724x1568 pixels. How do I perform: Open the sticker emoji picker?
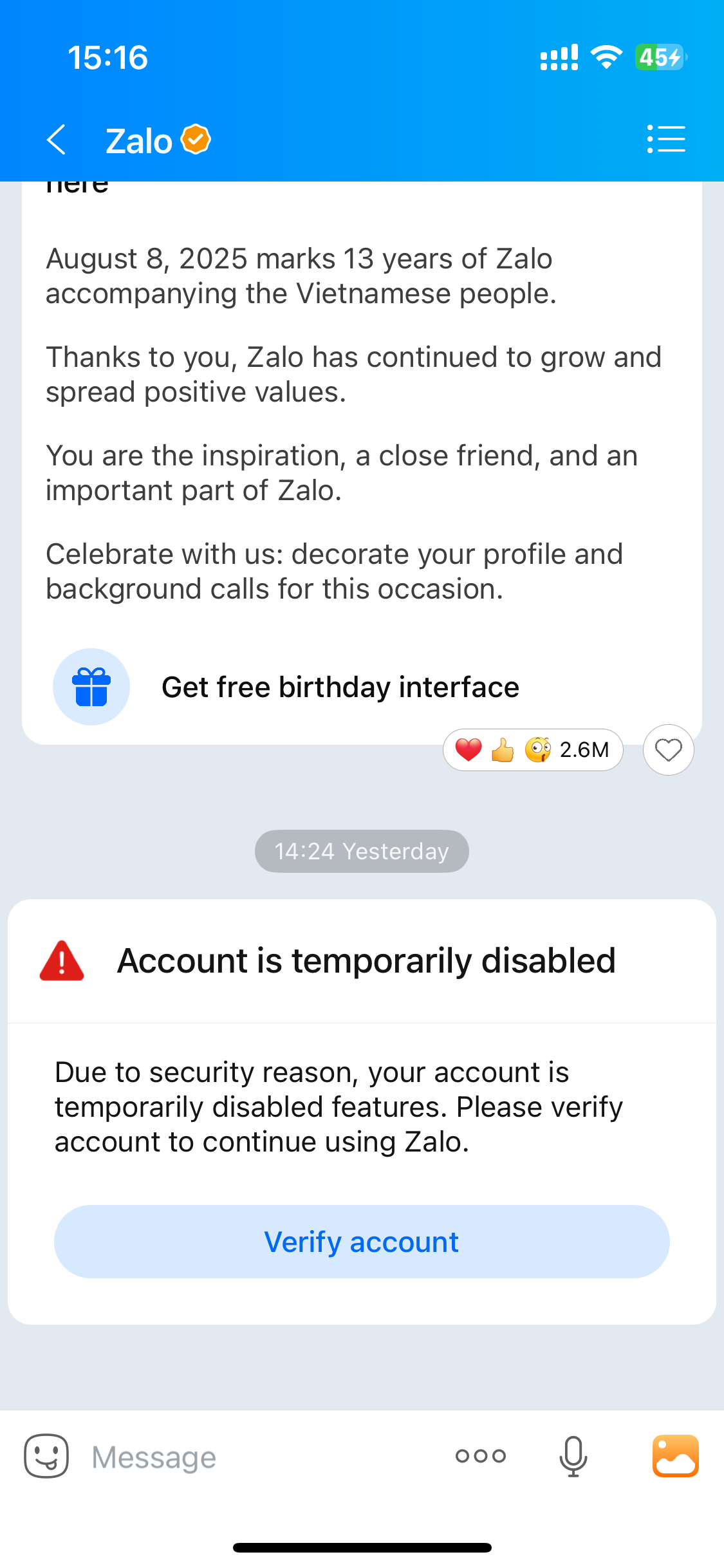(46, 1456)
